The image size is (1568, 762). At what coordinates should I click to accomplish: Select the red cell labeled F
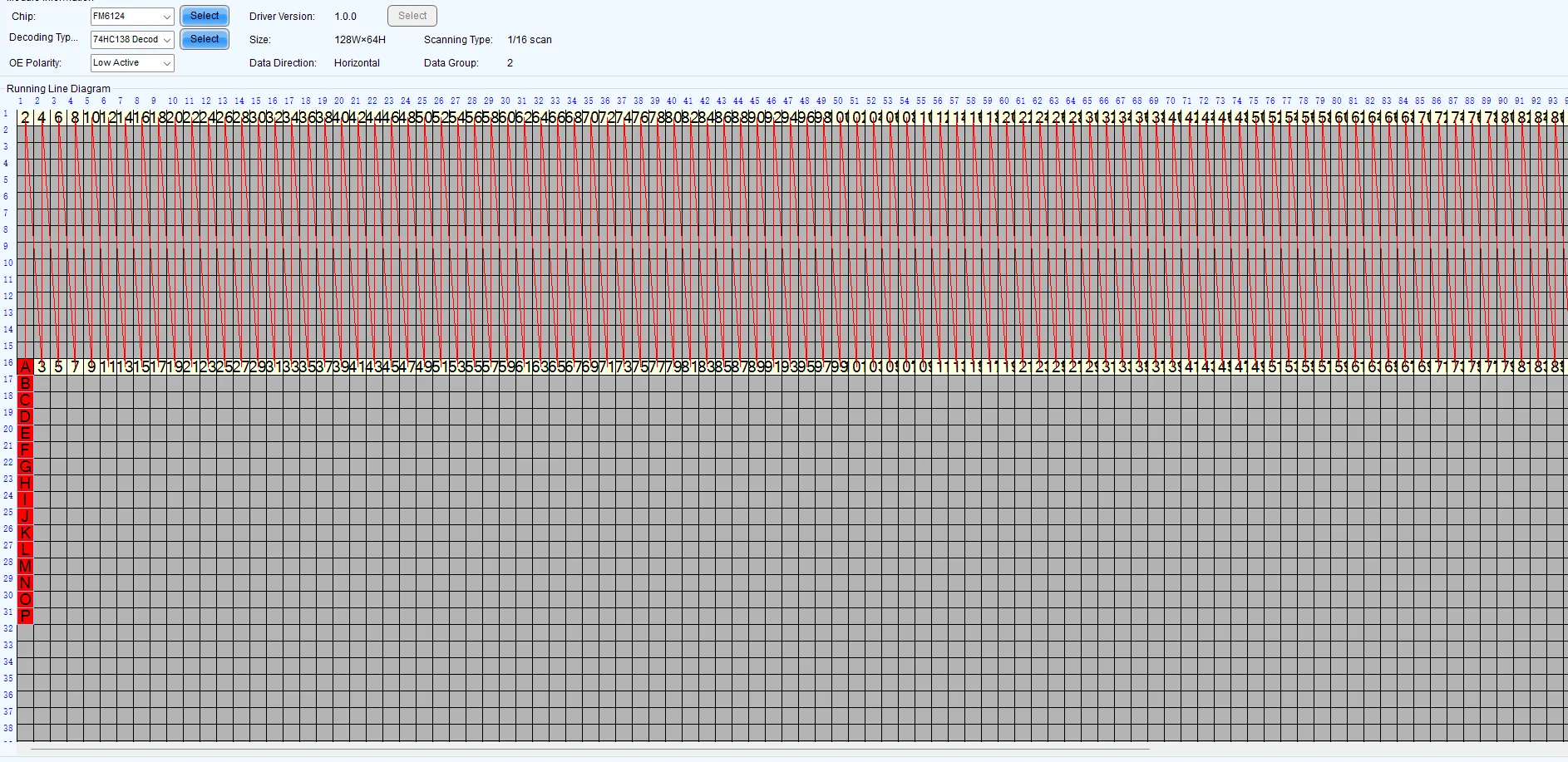[25, 450]
